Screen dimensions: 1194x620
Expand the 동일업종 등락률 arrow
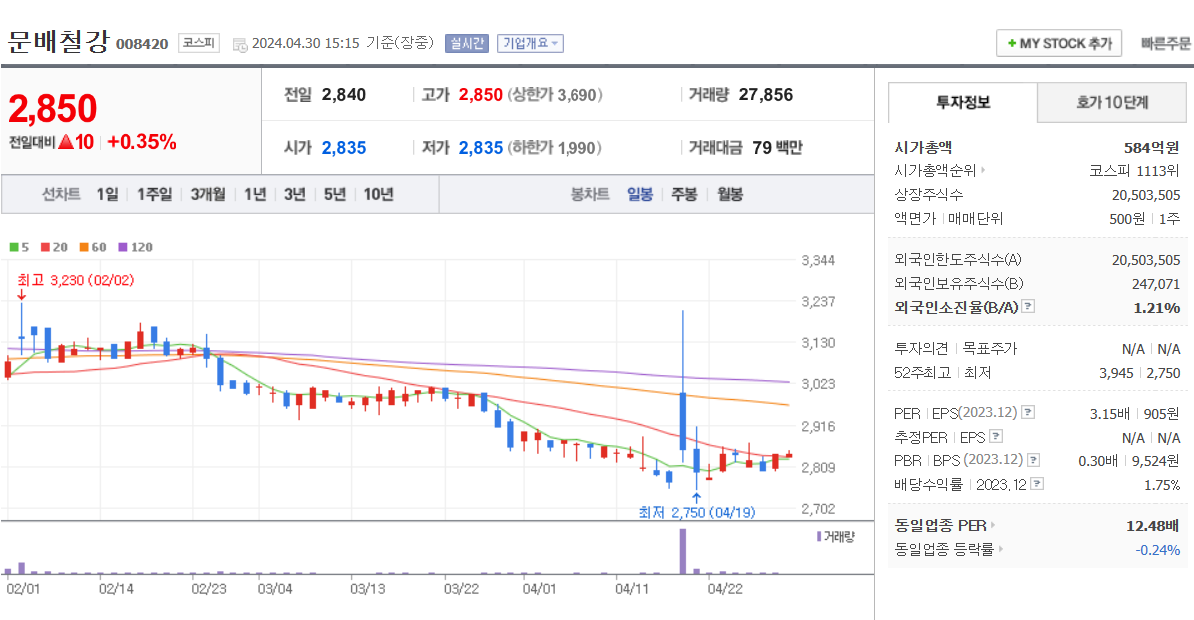(x=1001, y=549)
